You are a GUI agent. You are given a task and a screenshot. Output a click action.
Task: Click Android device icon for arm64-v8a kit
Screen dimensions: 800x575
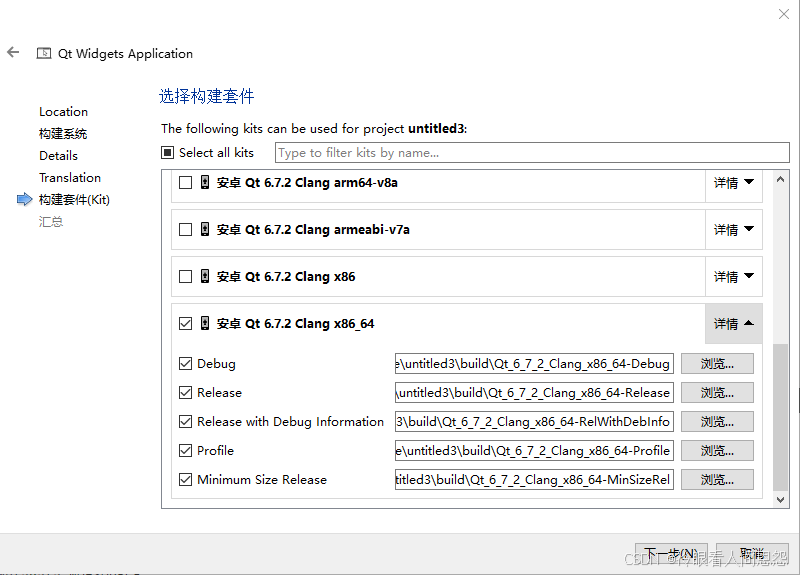205,182
